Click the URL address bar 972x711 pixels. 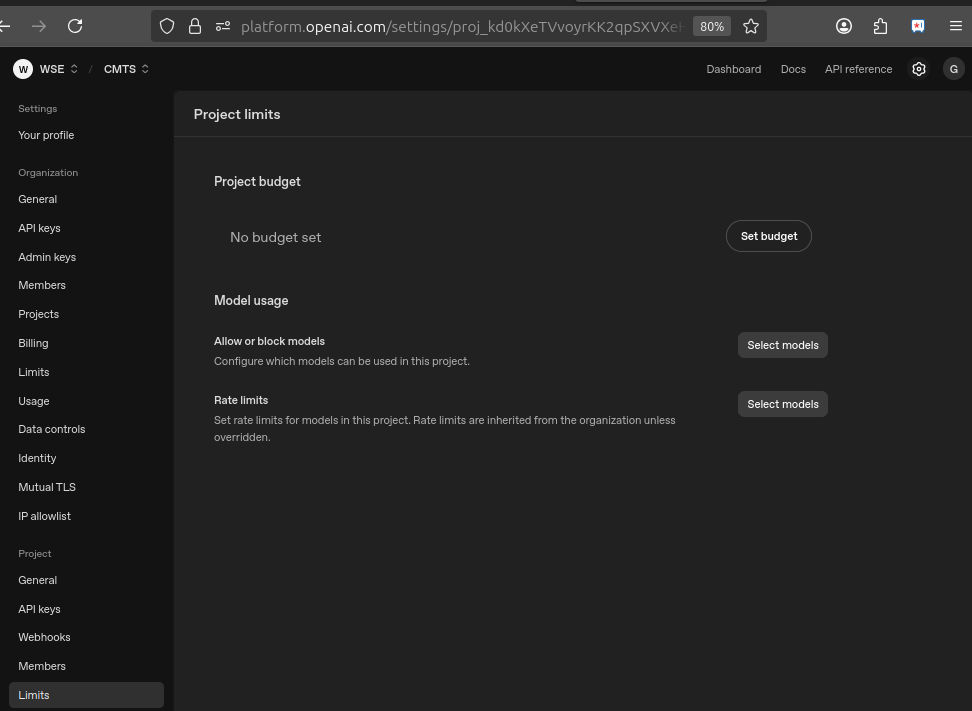tap(460, 26)
